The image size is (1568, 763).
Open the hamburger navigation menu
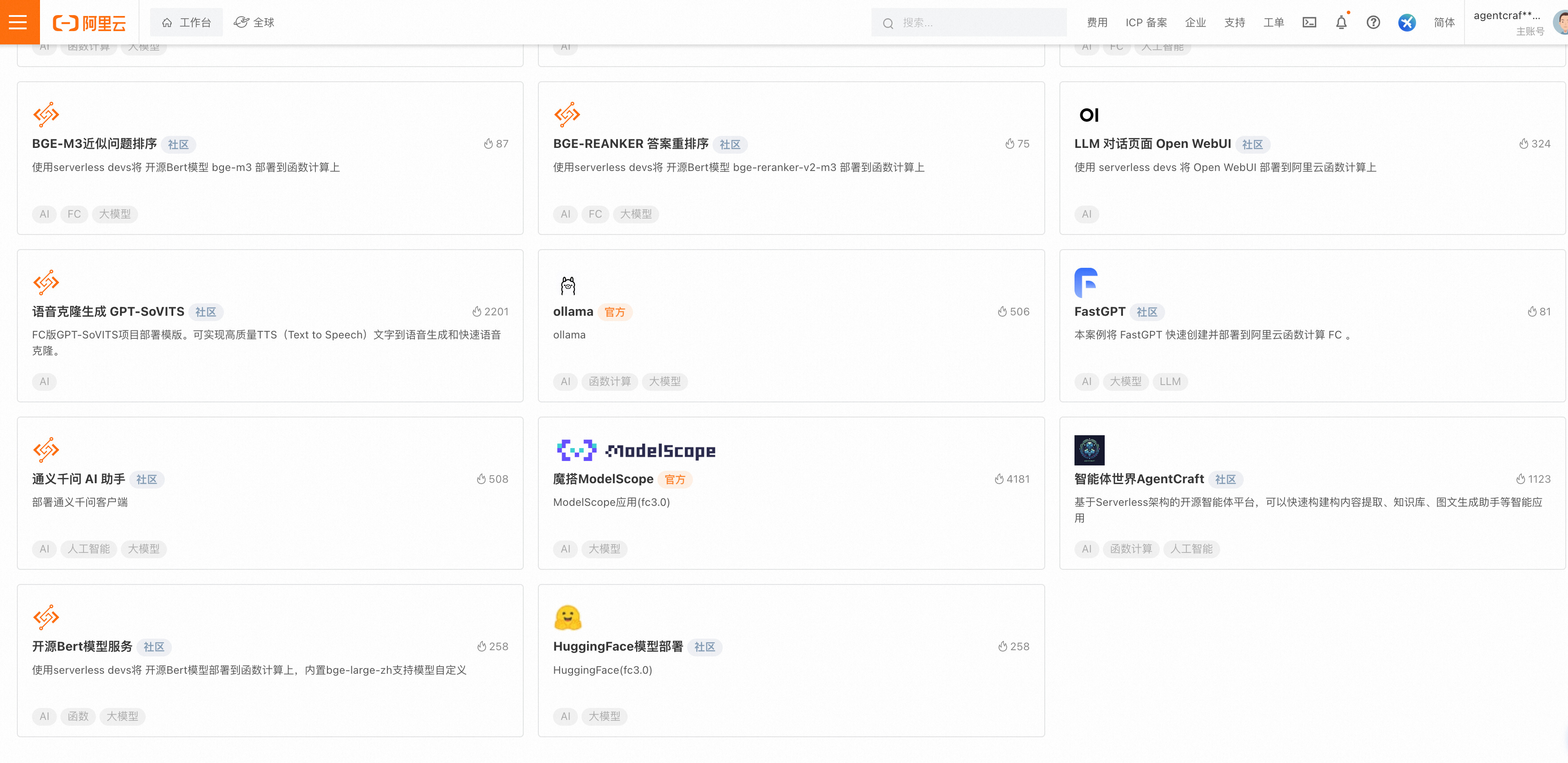tap(18, 23)
